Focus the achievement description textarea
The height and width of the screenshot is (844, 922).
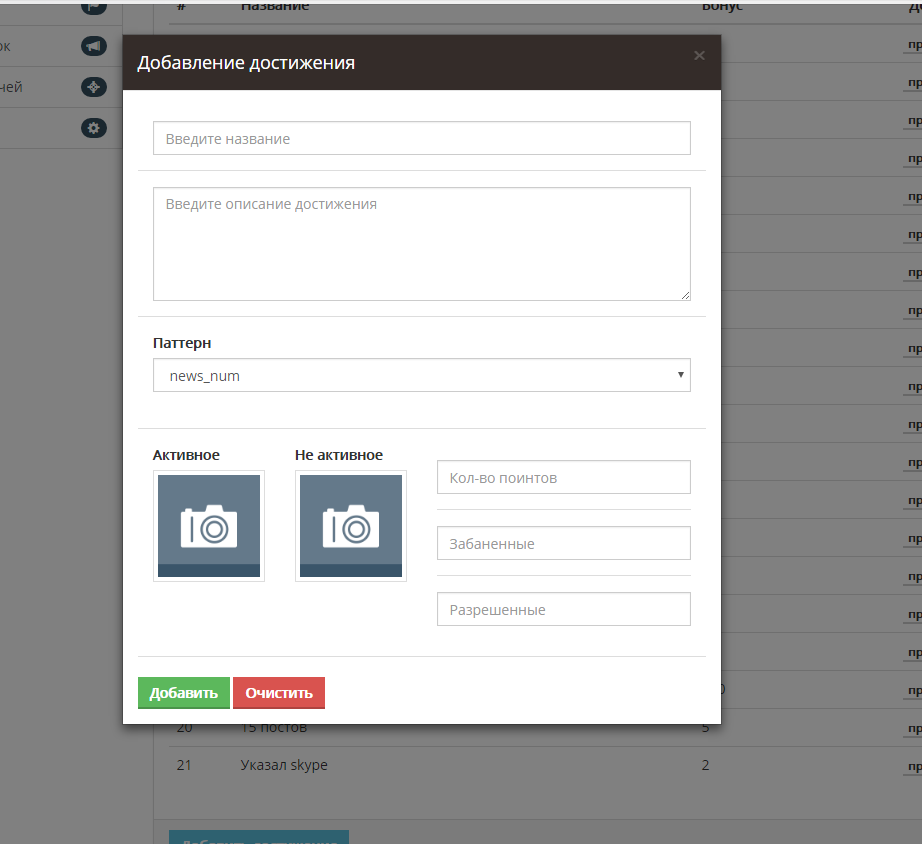click(422, 244)
